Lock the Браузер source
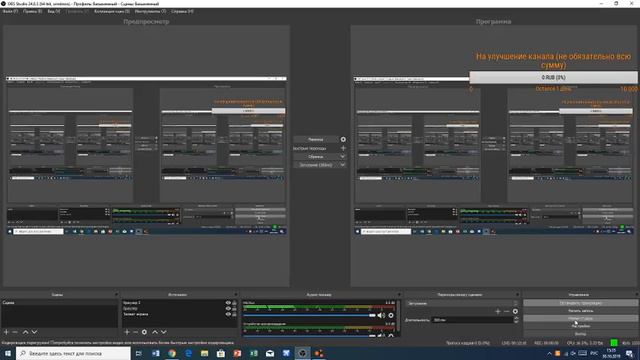Viewport: 640px width, 360px height. point(234,309)
